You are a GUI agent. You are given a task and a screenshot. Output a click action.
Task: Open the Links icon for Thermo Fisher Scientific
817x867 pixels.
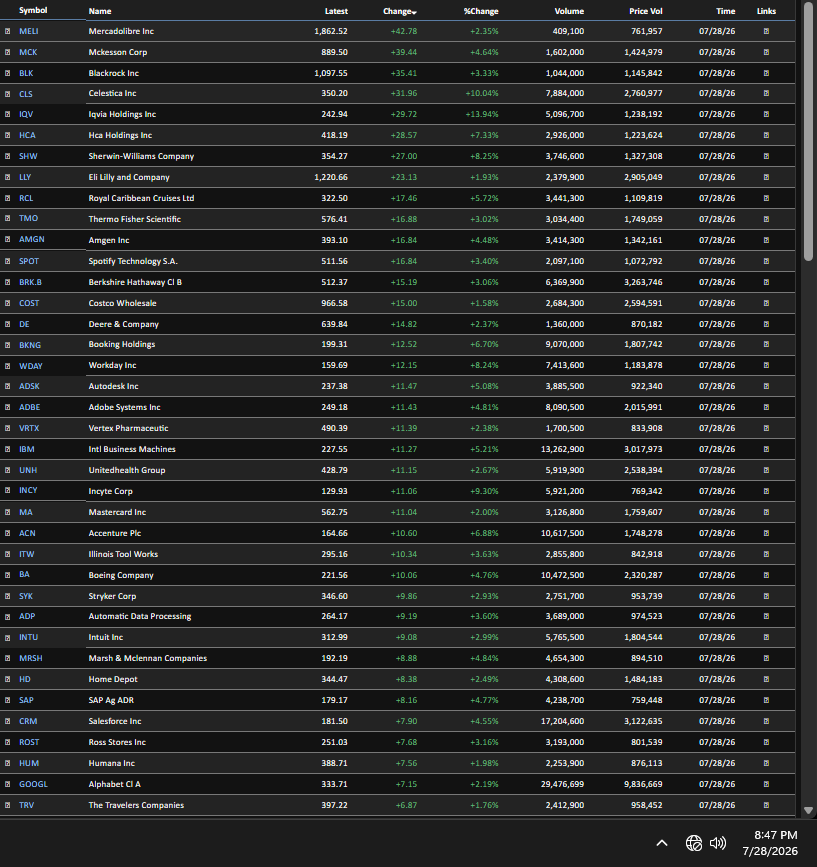tap(766, 220)
